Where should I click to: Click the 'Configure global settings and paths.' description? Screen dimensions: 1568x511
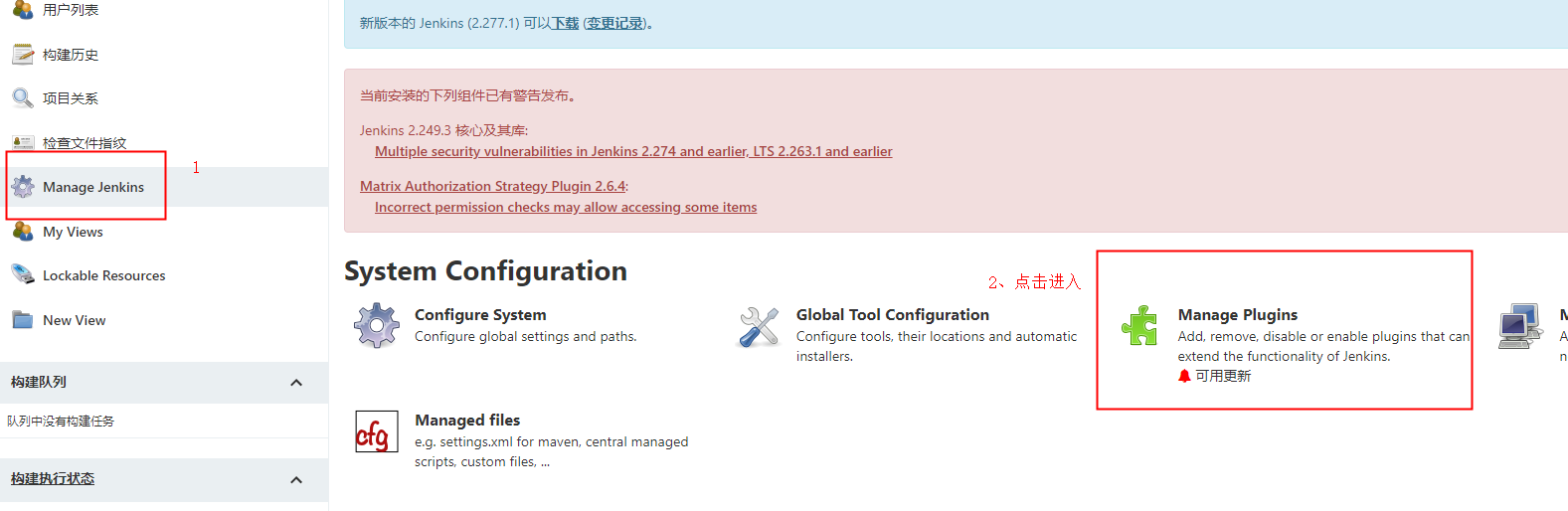tap(526, 336)
